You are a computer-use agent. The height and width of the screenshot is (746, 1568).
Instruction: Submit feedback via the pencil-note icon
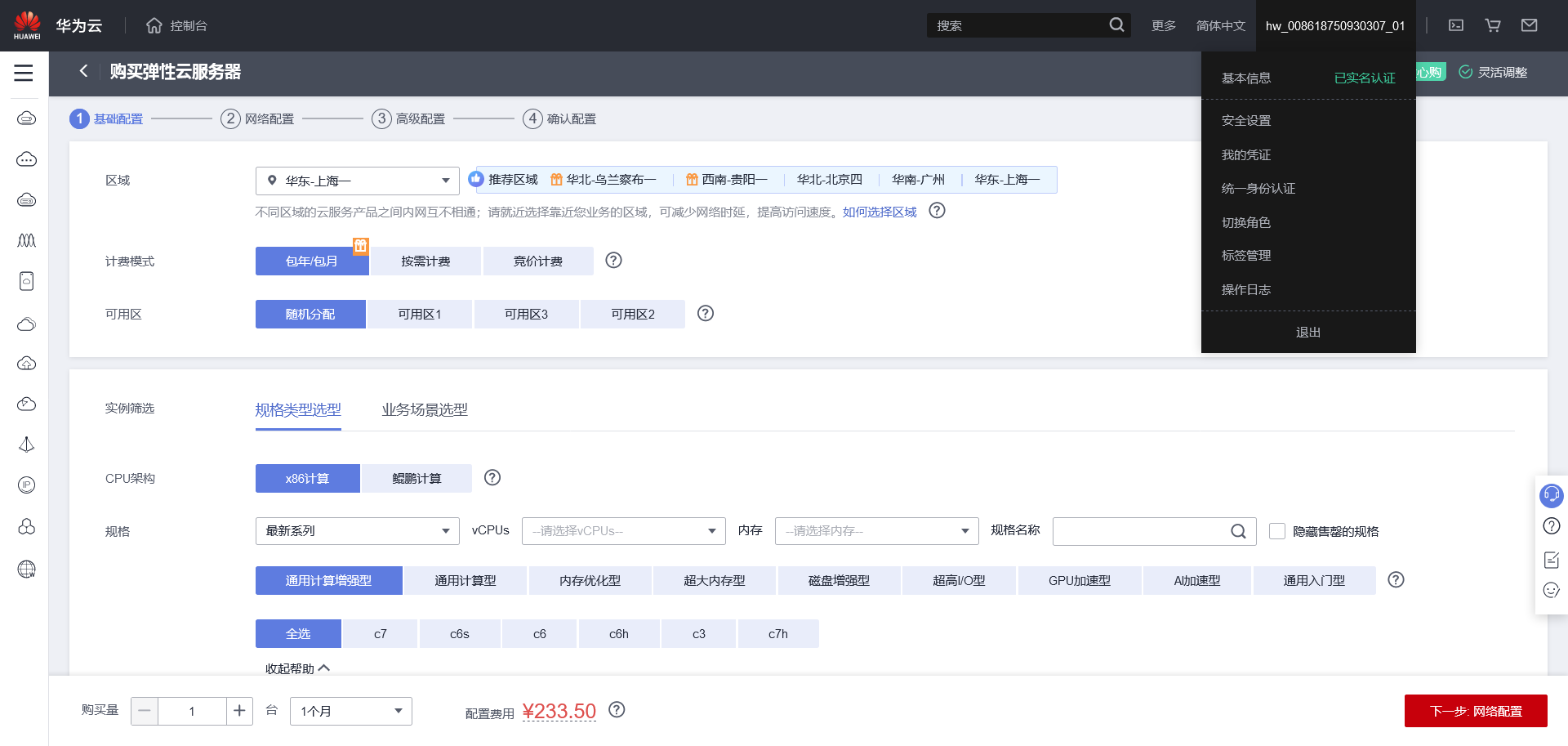(1551, 560)
